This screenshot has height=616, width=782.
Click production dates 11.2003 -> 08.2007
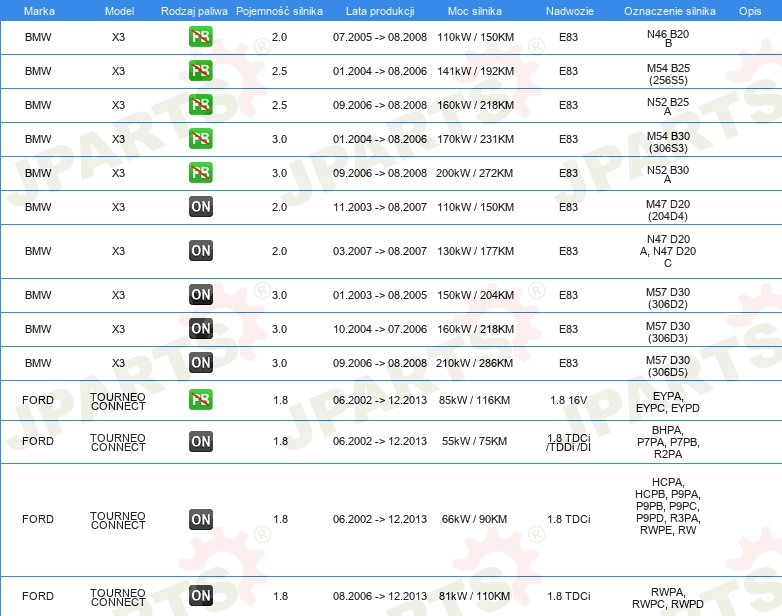tap(380, 207)
